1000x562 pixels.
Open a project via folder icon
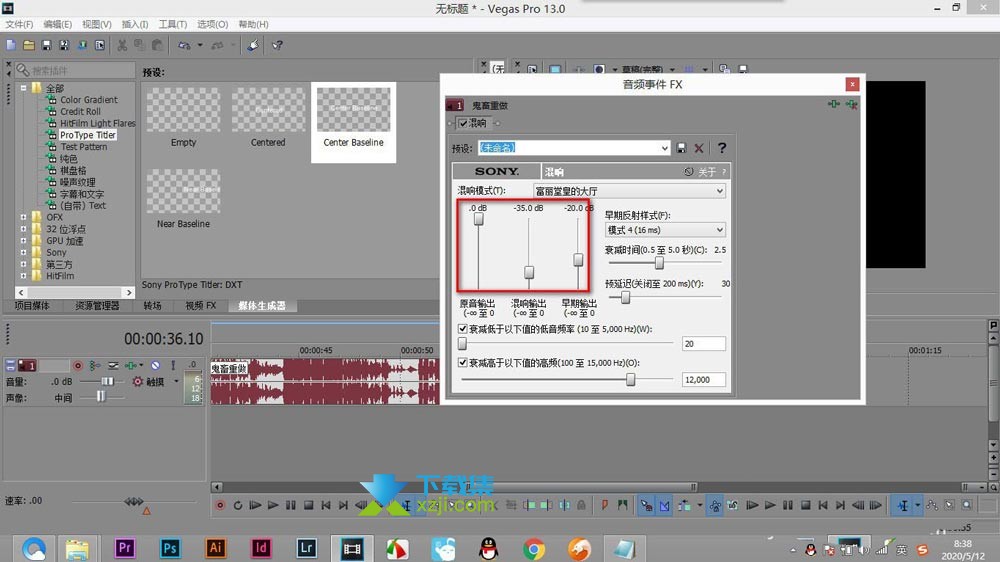[29, 45]
